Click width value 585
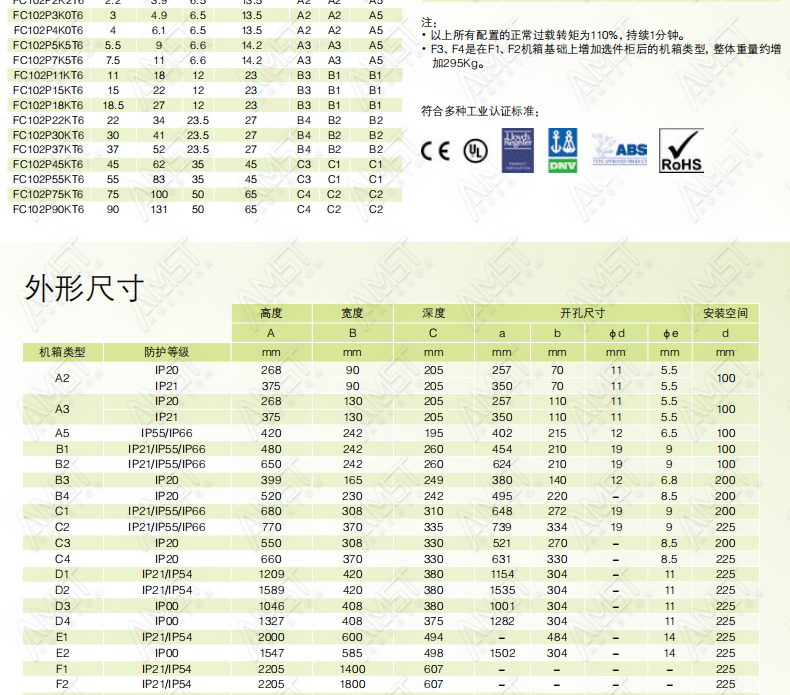Viewport: 790px width, 695px height. tap(352, 654)
